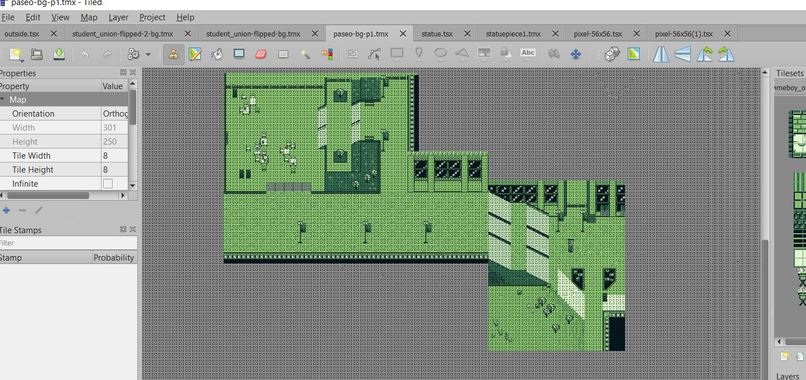Open the View menu
Image resolution: width=806 pixels, height=380 pixels.
pyautogui.click(x=60, y=17)
